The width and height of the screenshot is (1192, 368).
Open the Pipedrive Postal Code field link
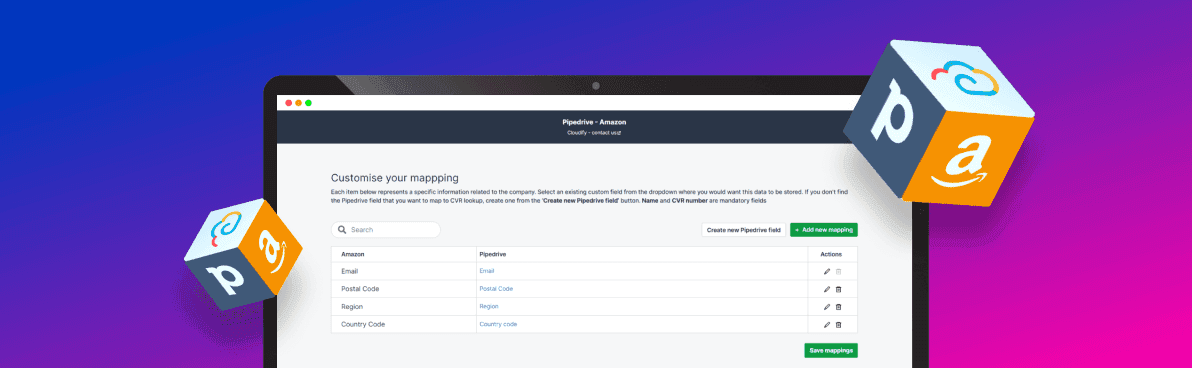click(x=496, y=289)
